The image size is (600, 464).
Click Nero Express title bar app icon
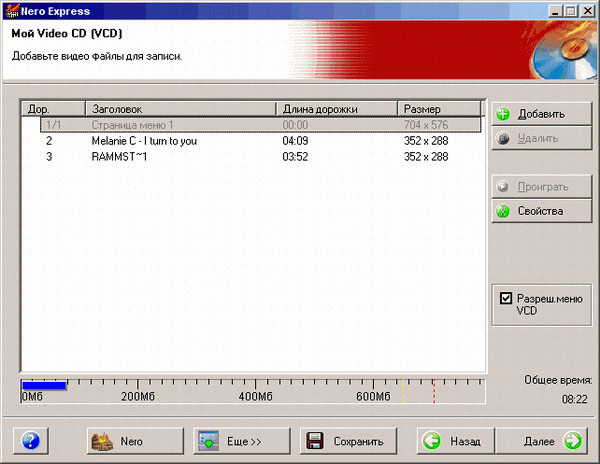[x=11, y=11]
